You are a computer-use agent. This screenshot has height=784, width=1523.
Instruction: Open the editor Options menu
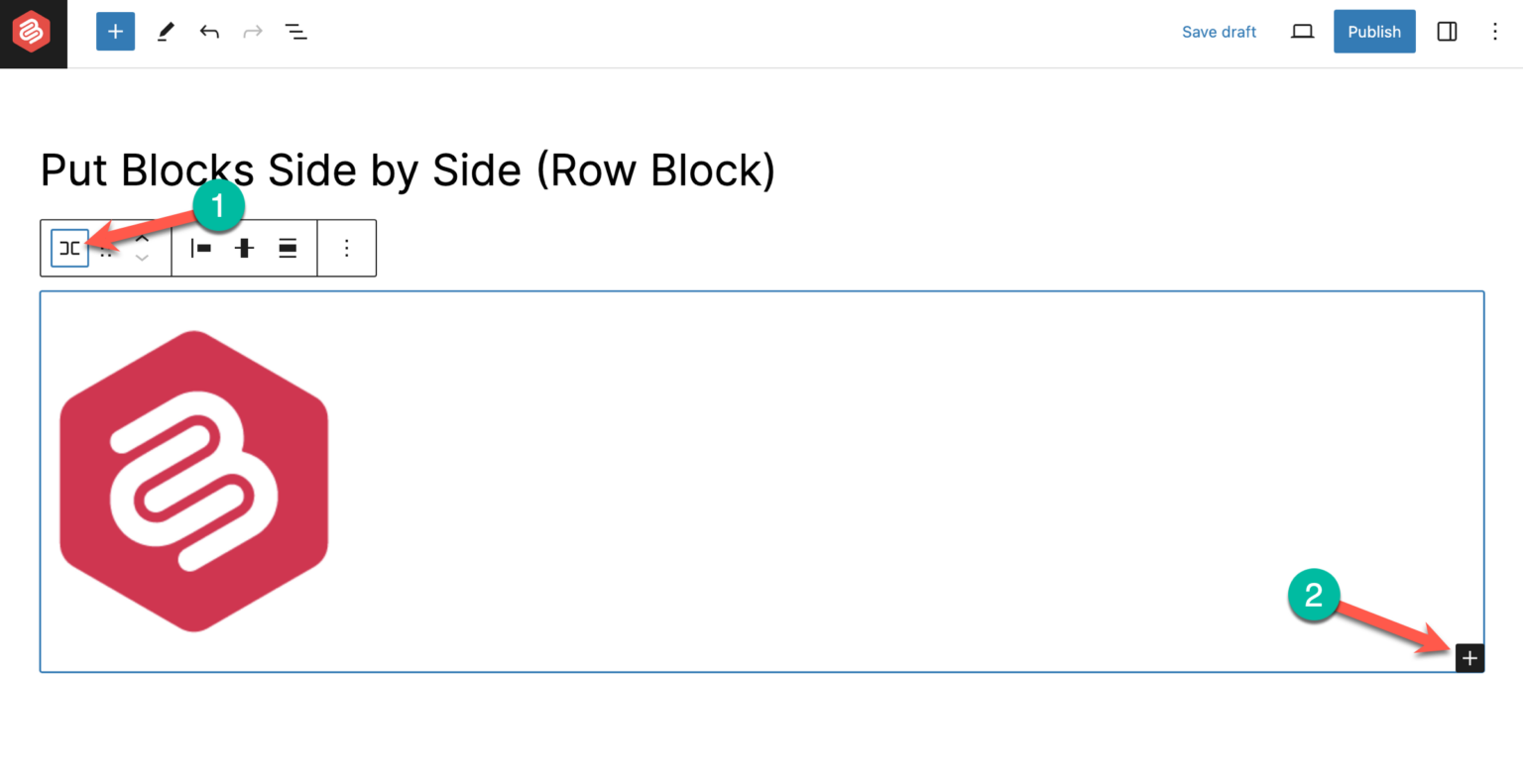[x=1494, y=31]
